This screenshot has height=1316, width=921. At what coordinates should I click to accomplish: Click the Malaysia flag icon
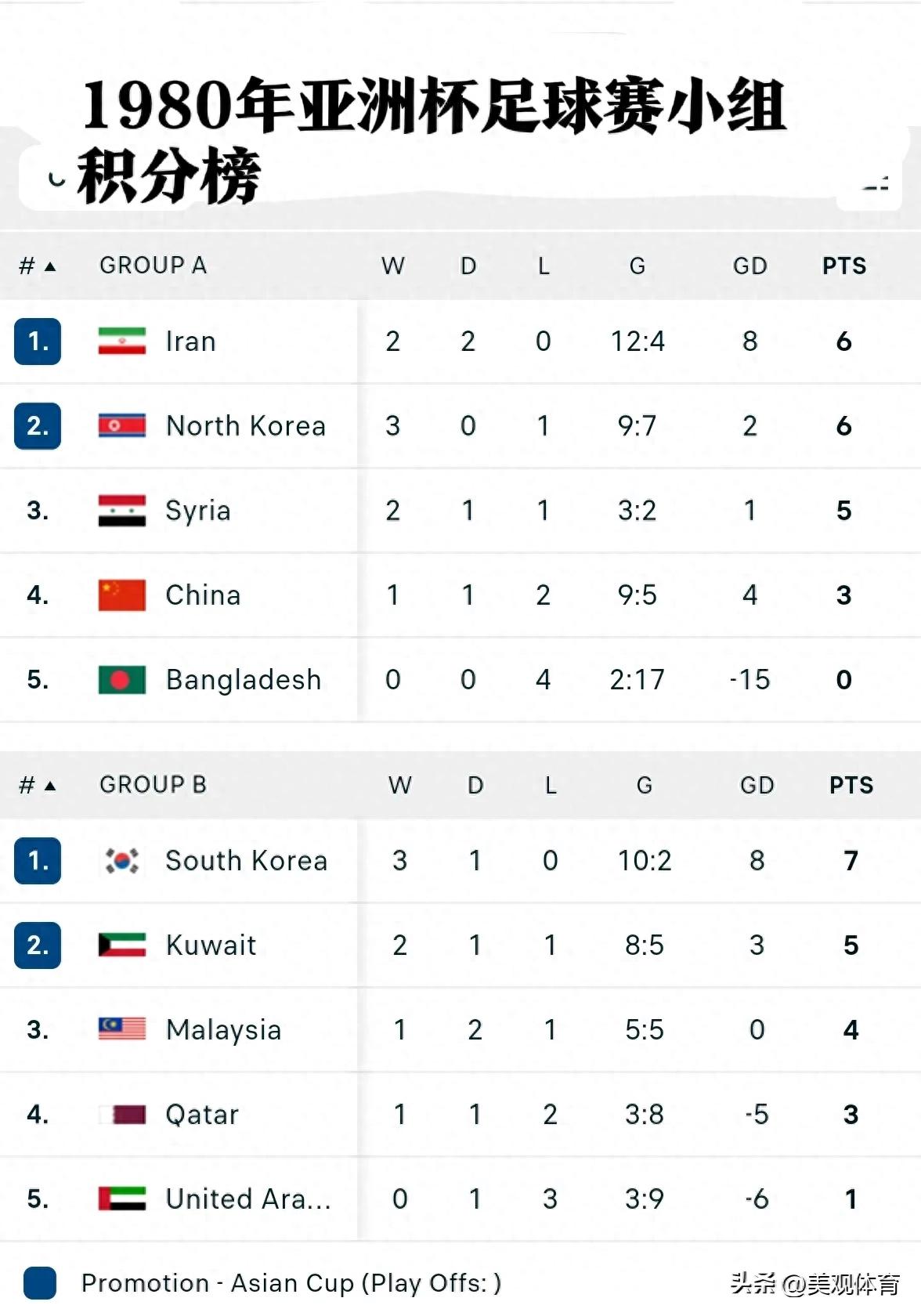[122, 1029]
